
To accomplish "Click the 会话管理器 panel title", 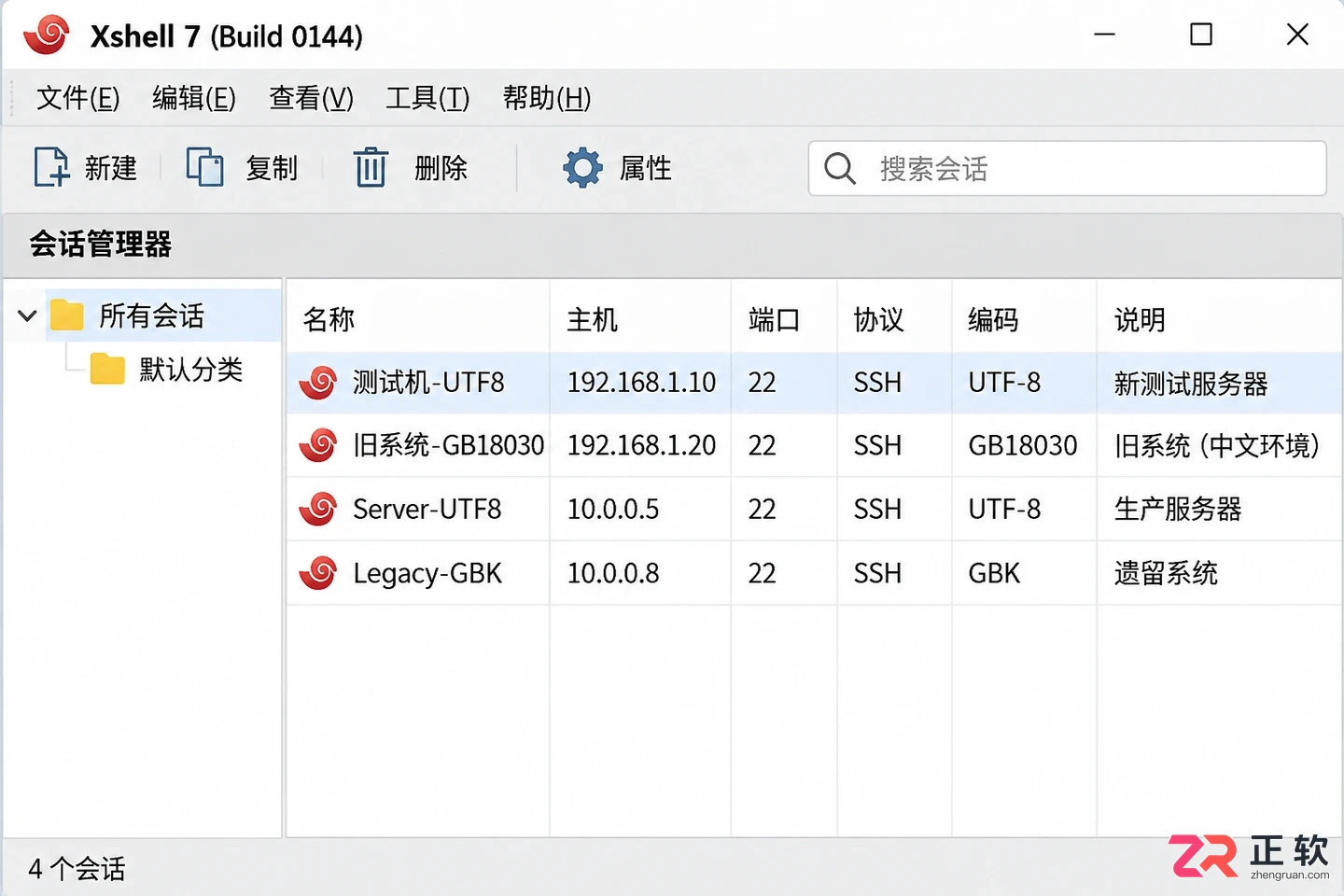I will (101, 245).
